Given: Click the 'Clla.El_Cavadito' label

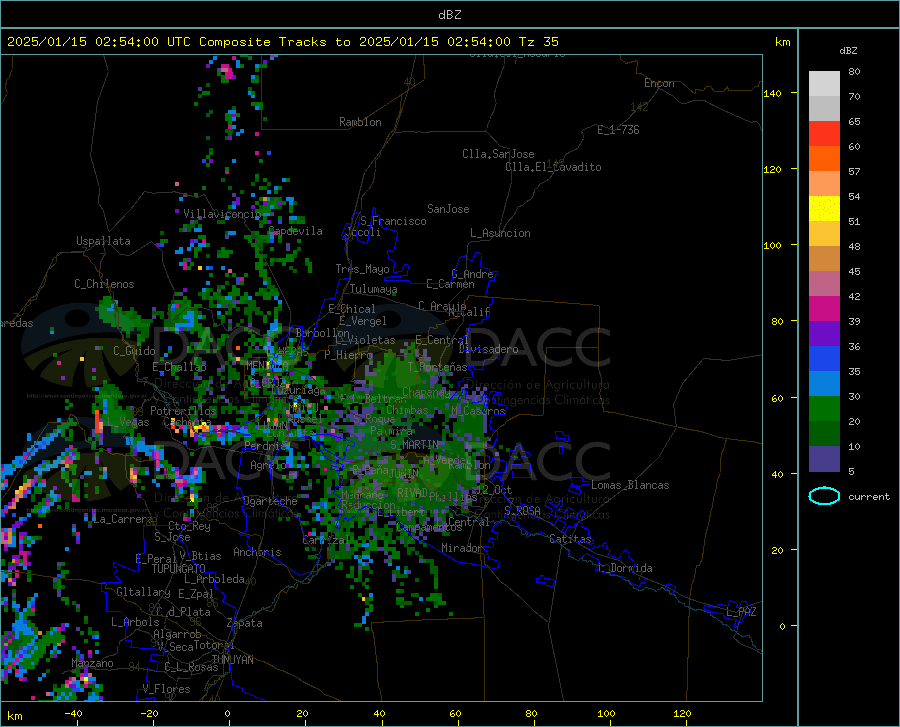Looking at the screenshot, I should (553, 167).
